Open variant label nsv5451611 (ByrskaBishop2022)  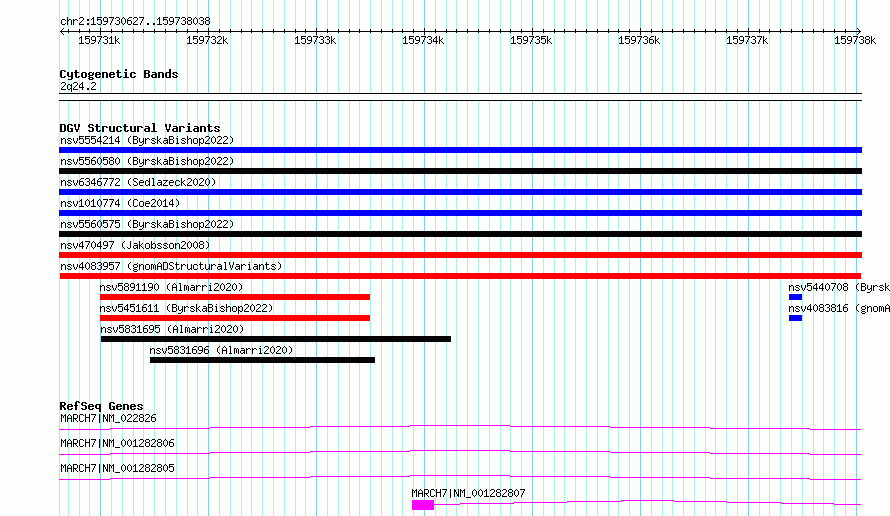pyautogui.click(x=186, y=308)
